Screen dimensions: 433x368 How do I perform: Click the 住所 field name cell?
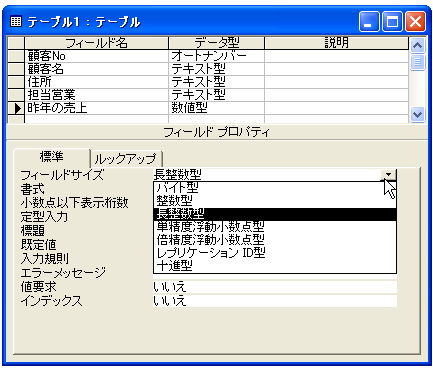tap(96, 82)
